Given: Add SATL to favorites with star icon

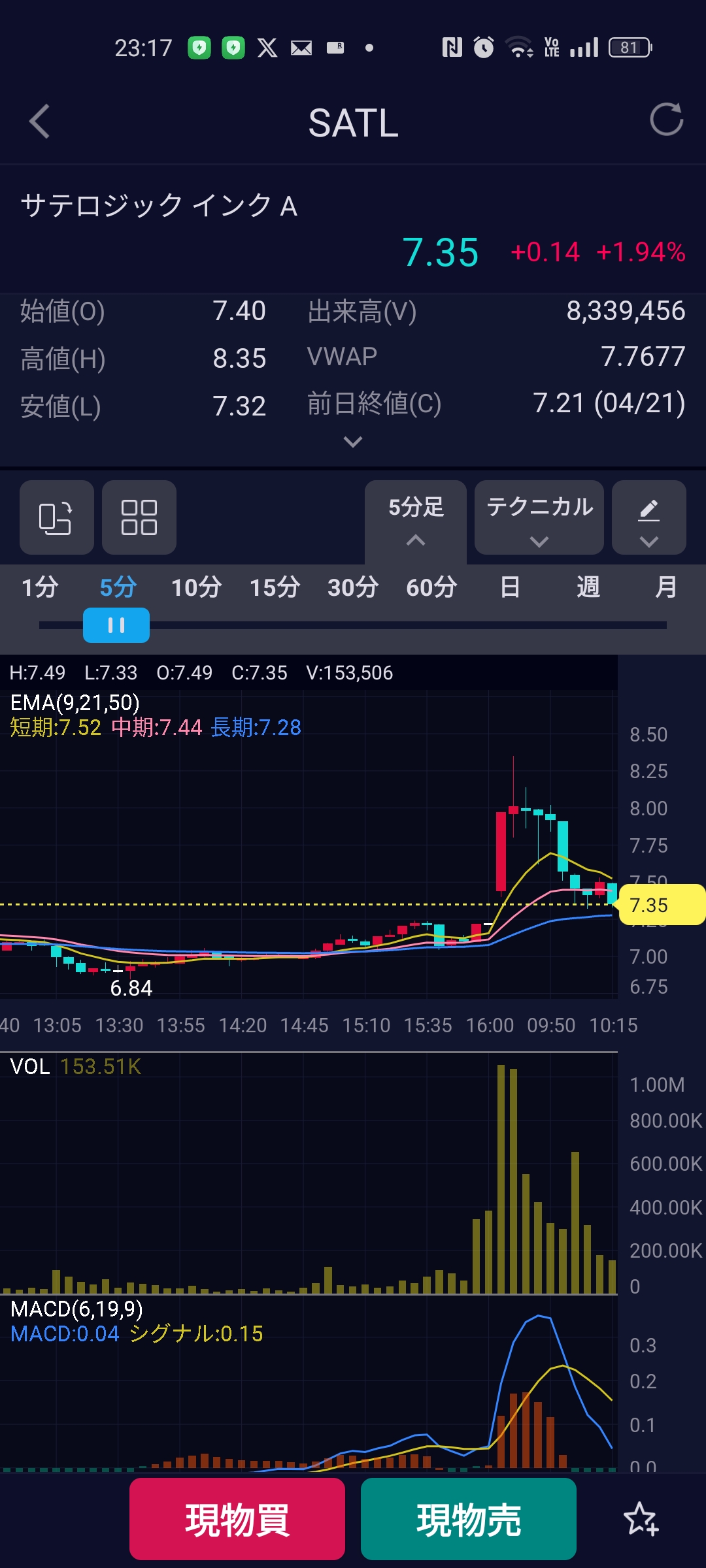Looking at the screenshot, I should tap(641, 1518).
